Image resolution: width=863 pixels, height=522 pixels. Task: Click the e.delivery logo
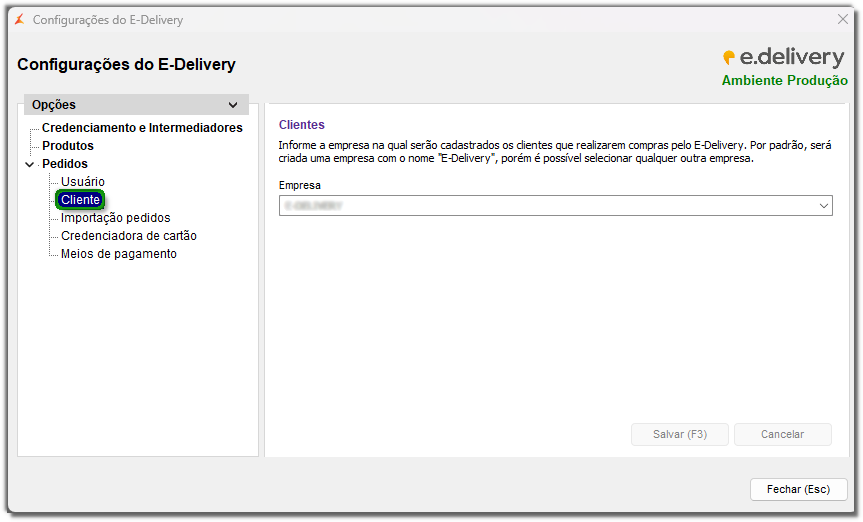click(x=784, y=58)
